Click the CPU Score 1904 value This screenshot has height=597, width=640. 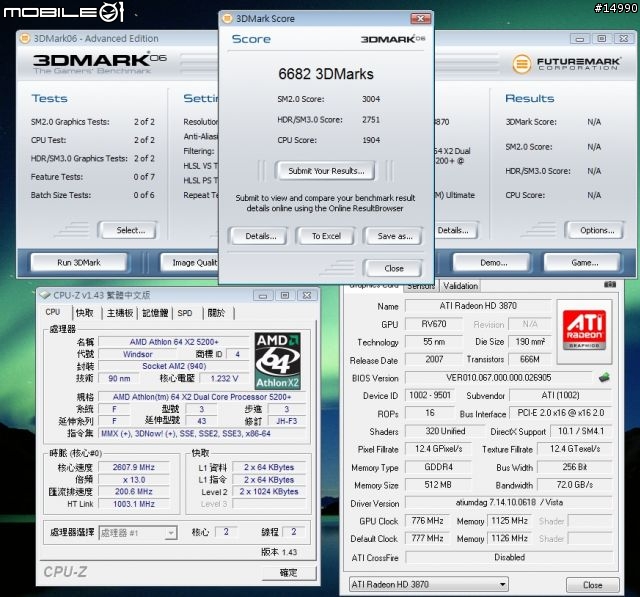pyautogui.click(x=371, y=140)
